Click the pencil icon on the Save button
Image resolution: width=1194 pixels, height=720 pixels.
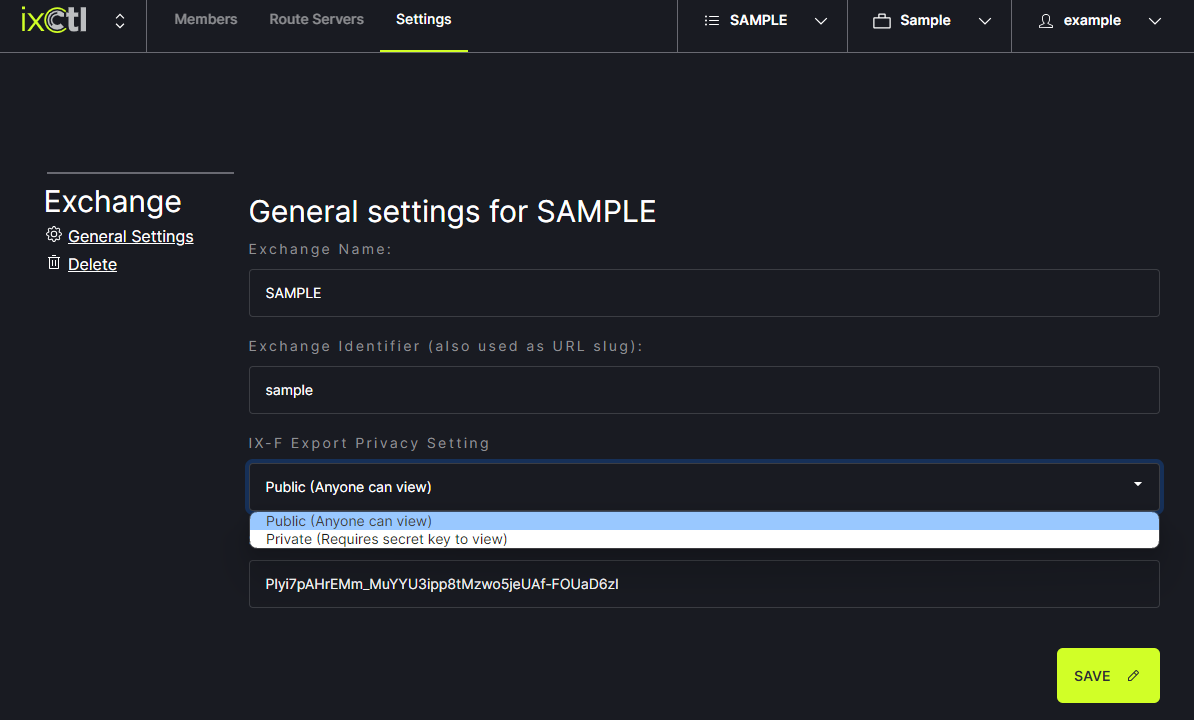click(1133, 676)
